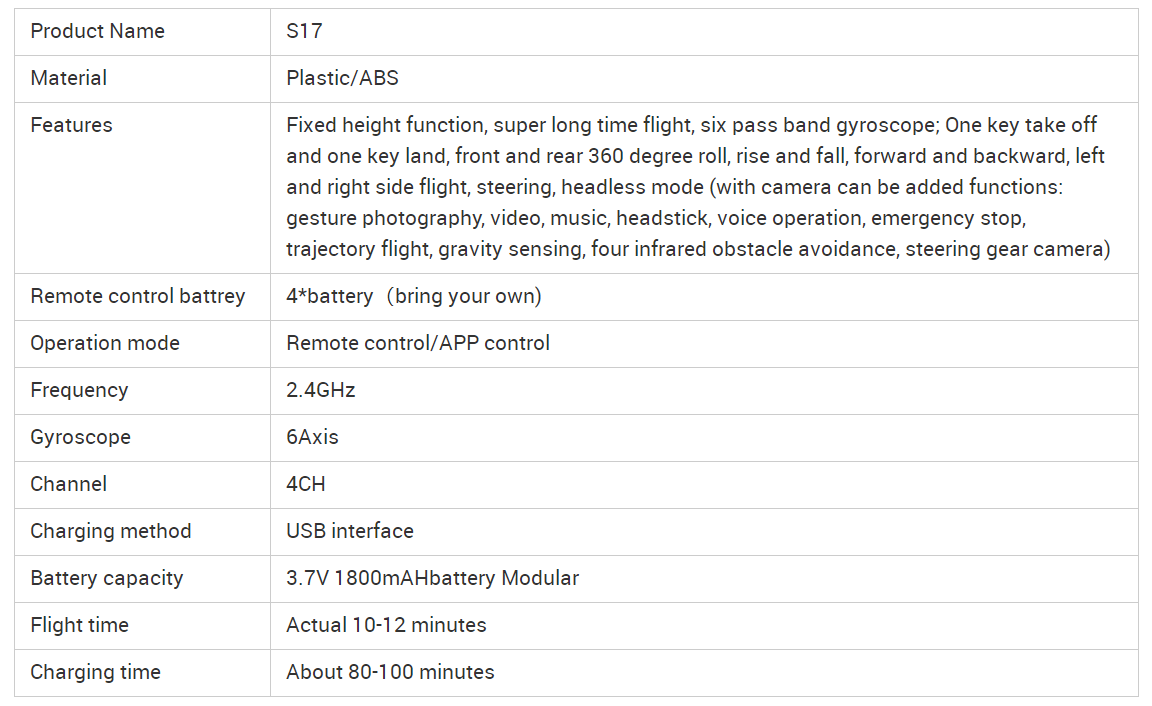The width and height of the screenshot is (1152, 706).
Task: Select the "S17" product name value
Action: [304, 31]
